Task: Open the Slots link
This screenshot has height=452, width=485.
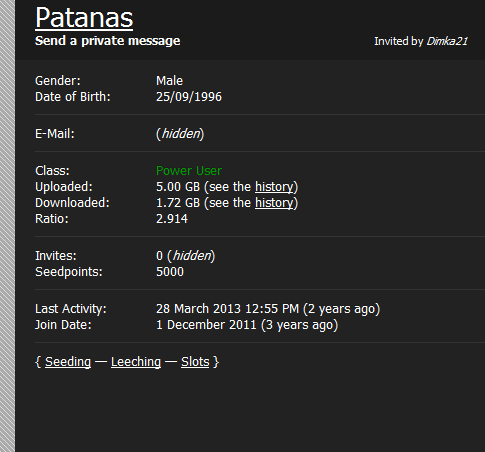Action: click(x=195, y=362)
